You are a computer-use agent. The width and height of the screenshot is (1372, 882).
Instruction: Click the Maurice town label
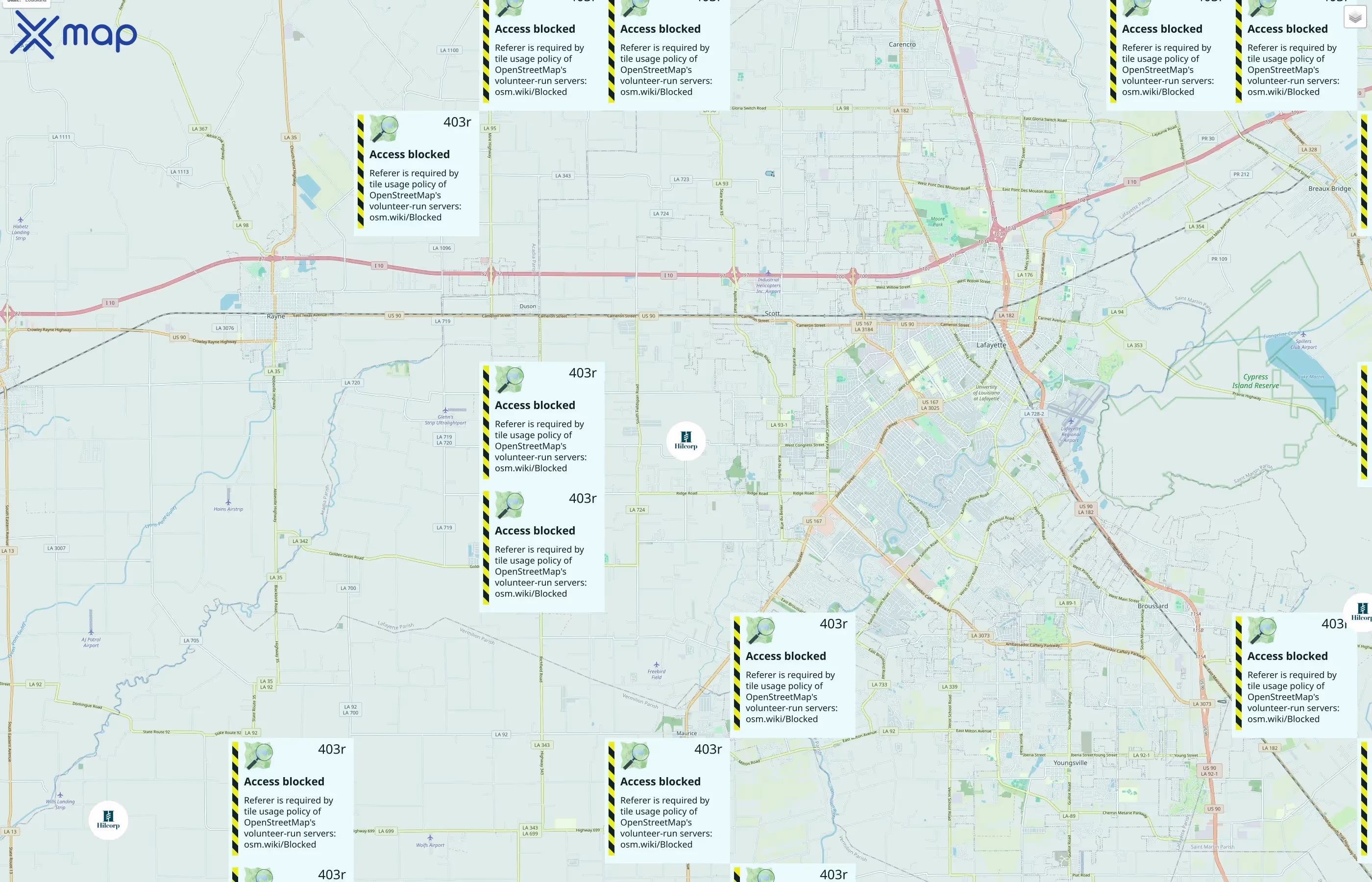(686, 733)
